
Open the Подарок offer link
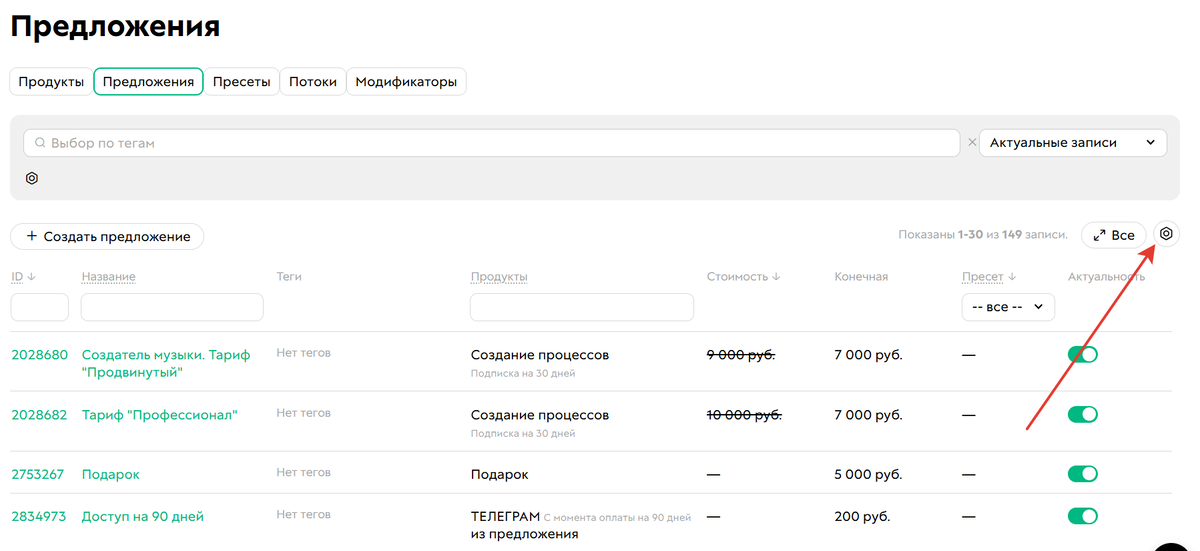click(111, 474)
